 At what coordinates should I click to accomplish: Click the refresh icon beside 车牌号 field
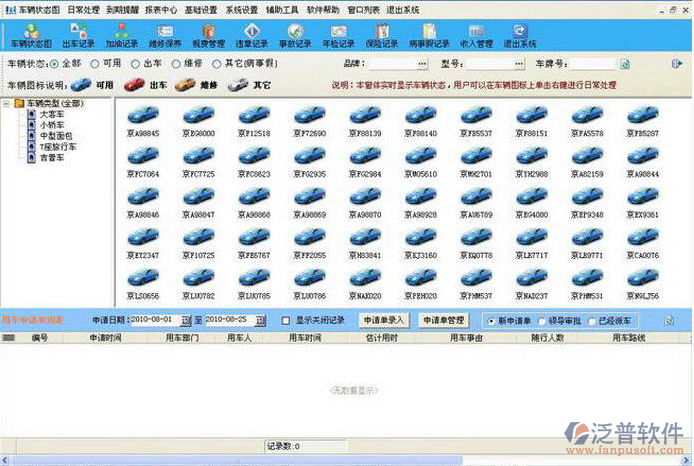point(625,65)
